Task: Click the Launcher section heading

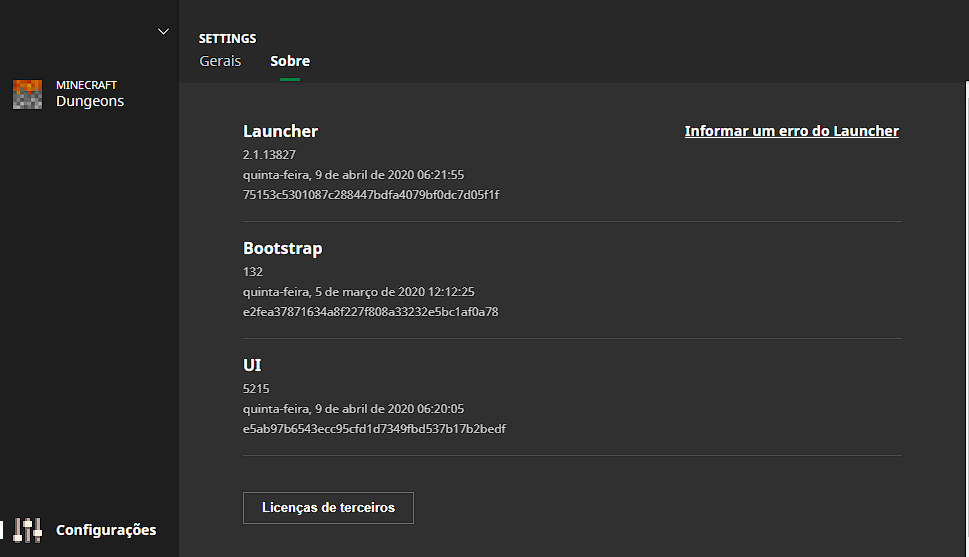Action: click(x=280, y=131)
